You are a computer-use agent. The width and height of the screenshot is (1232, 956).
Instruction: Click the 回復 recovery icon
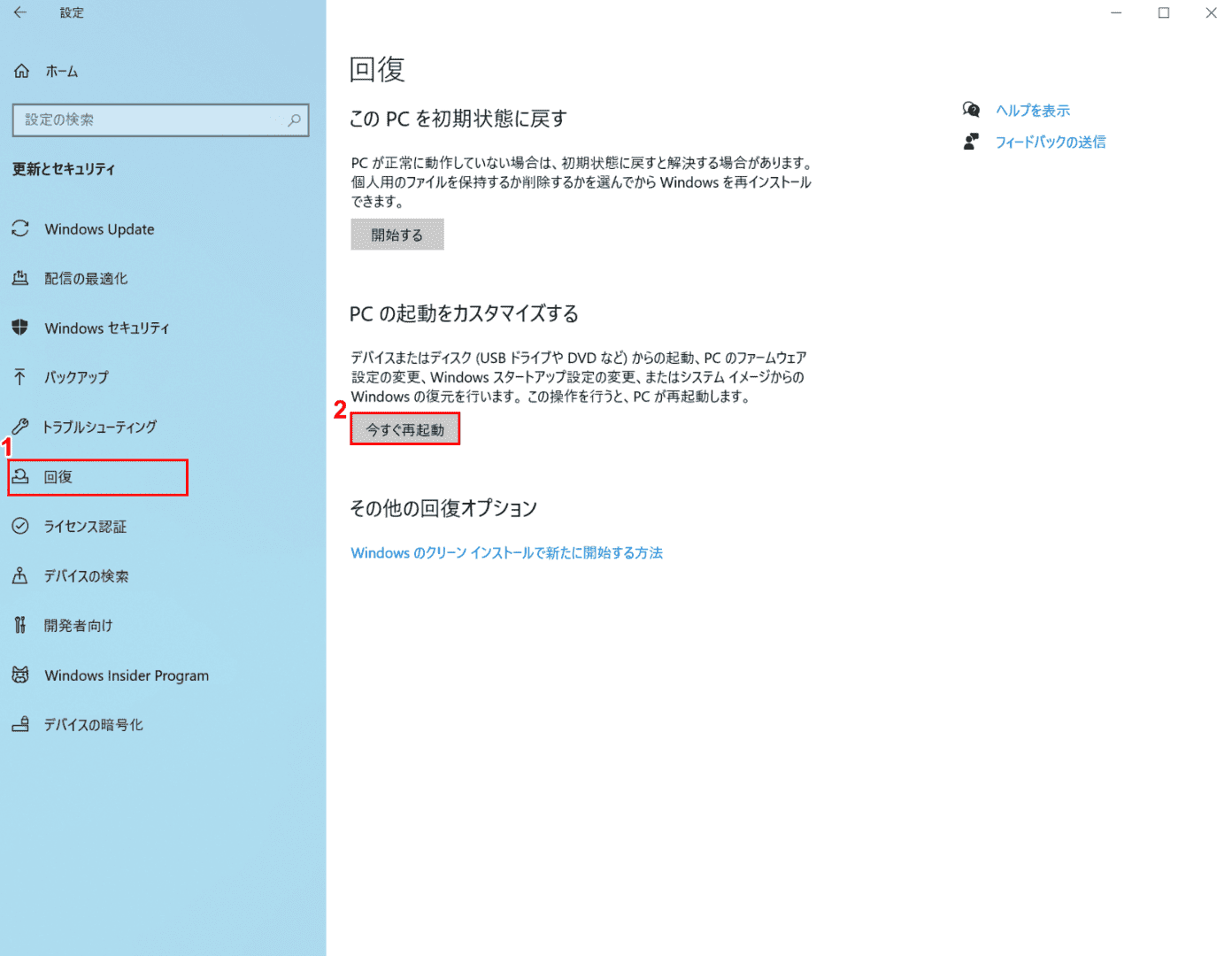[20, 476]
